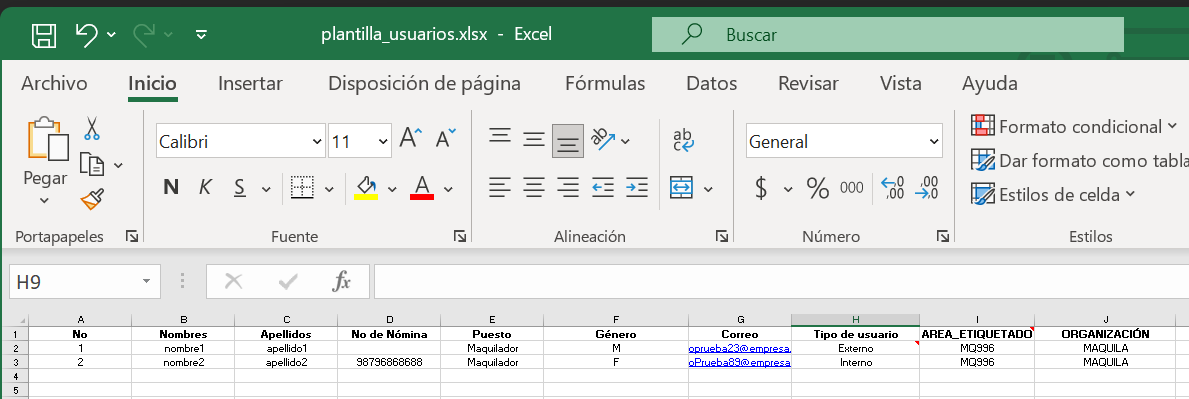The height and width of the screenshot is (399, 1189).
Task: Expand font color palette arrow
Action: point(448,189)
